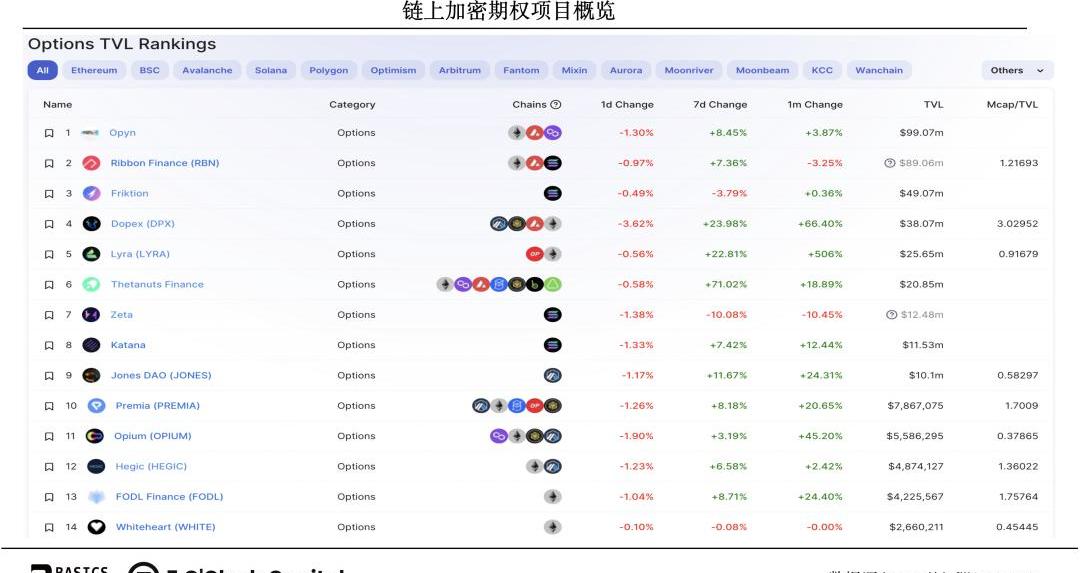Expand the Others chain dropdown
Screen dimensions: 1080x573
[1017, 71]
